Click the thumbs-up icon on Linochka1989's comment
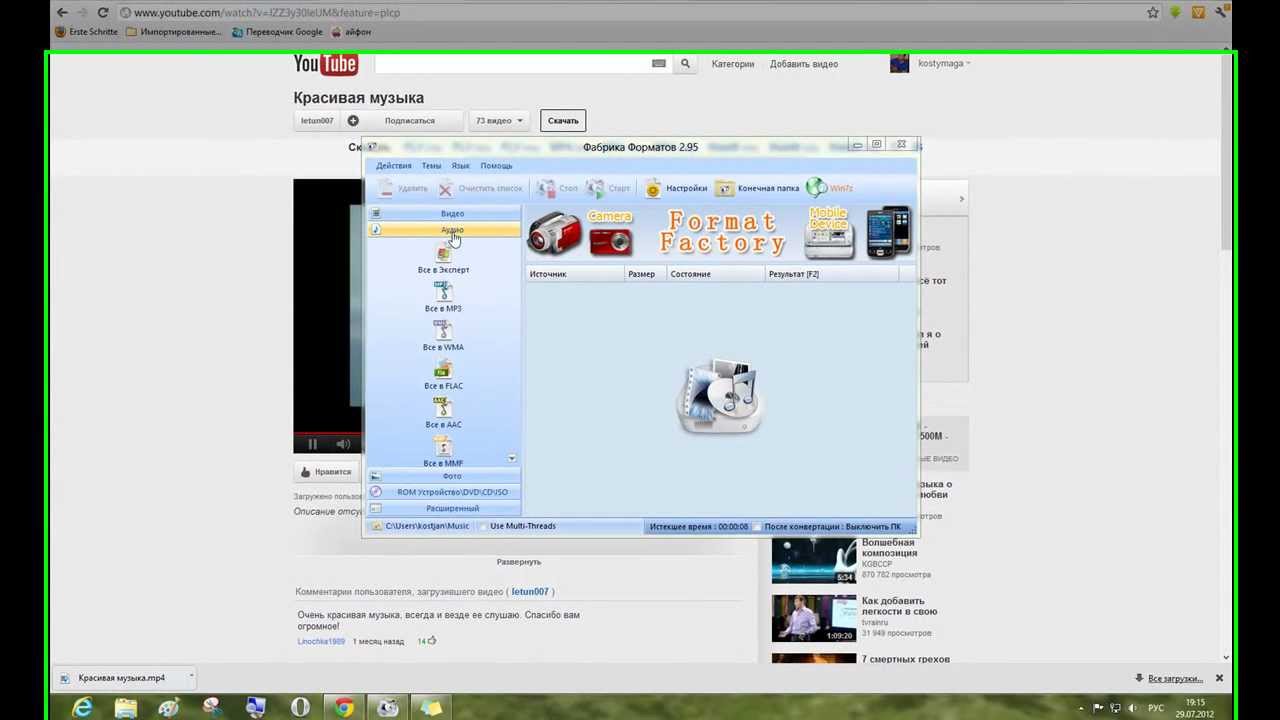 click(x=432, y=641)
